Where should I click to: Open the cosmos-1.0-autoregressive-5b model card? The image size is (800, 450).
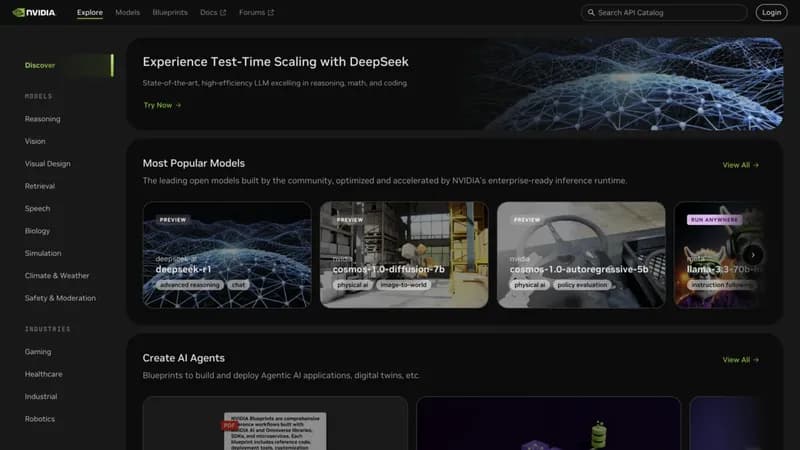coord(581,255)
